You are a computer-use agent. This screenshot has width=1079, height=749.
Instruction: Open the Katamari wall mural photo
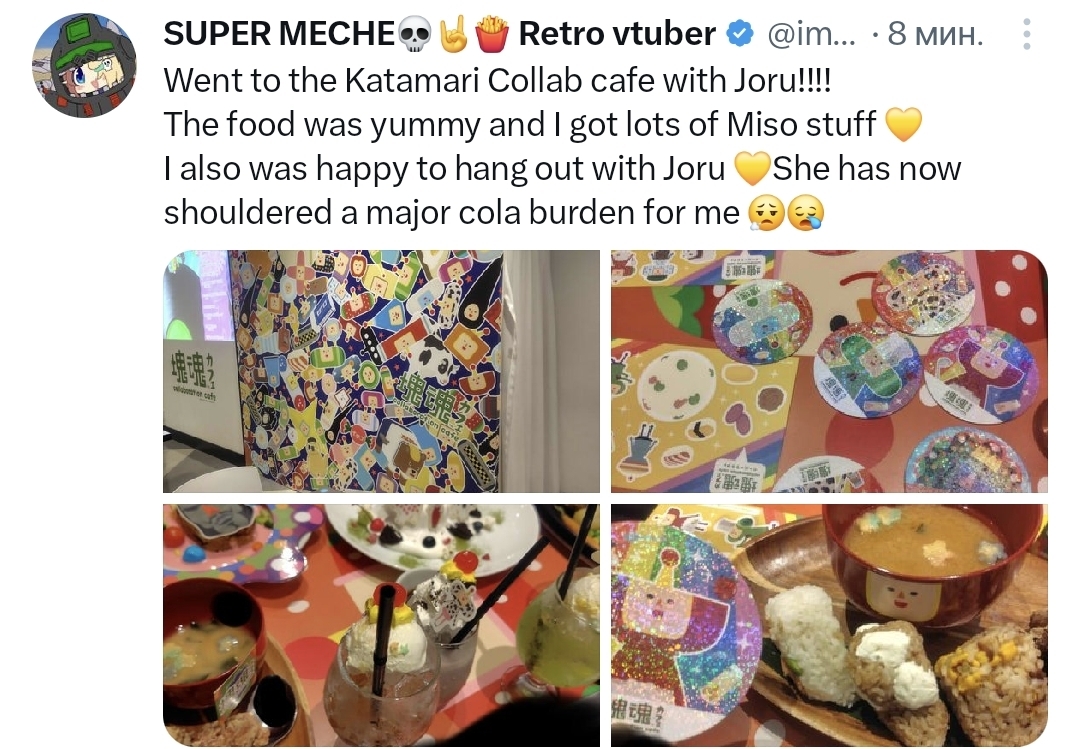pyautogui.click(x=381, y=371)
